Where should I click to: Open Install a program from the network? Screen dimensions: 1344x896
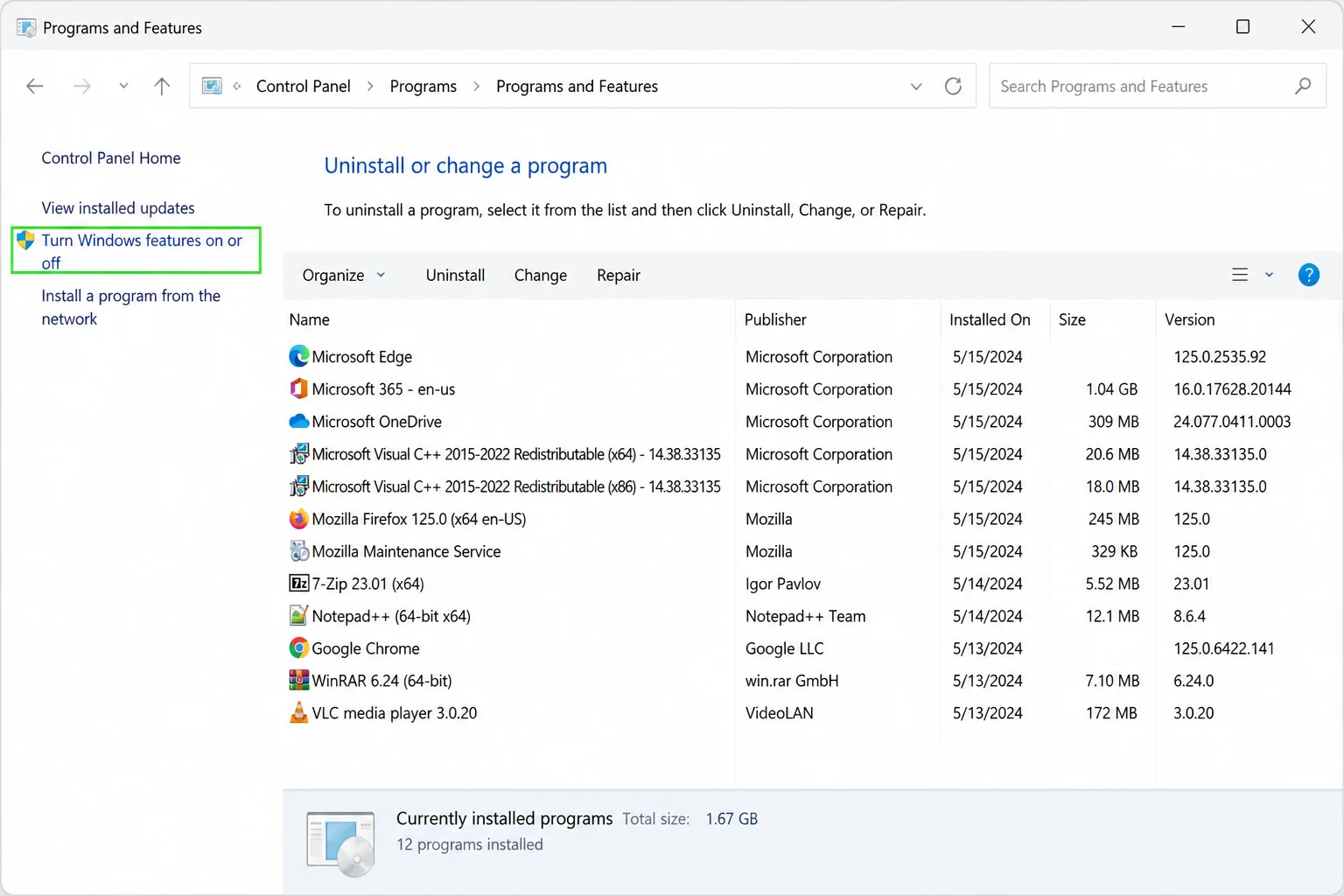pyautogui.click(x=131, y=307)
